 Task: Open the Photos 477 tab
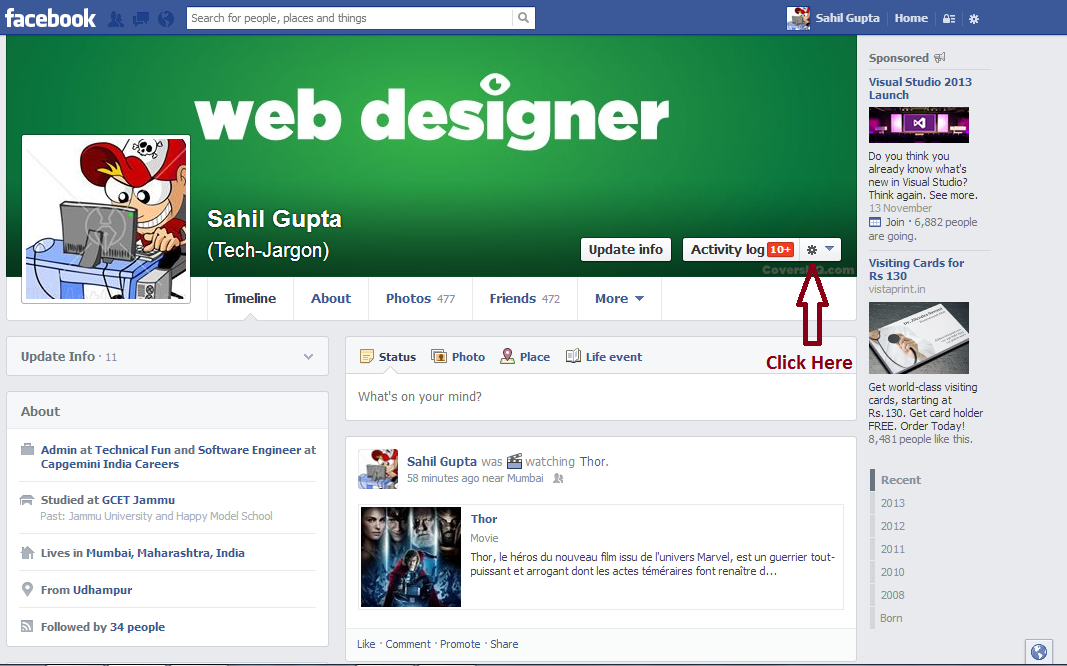tap(420, 299)
